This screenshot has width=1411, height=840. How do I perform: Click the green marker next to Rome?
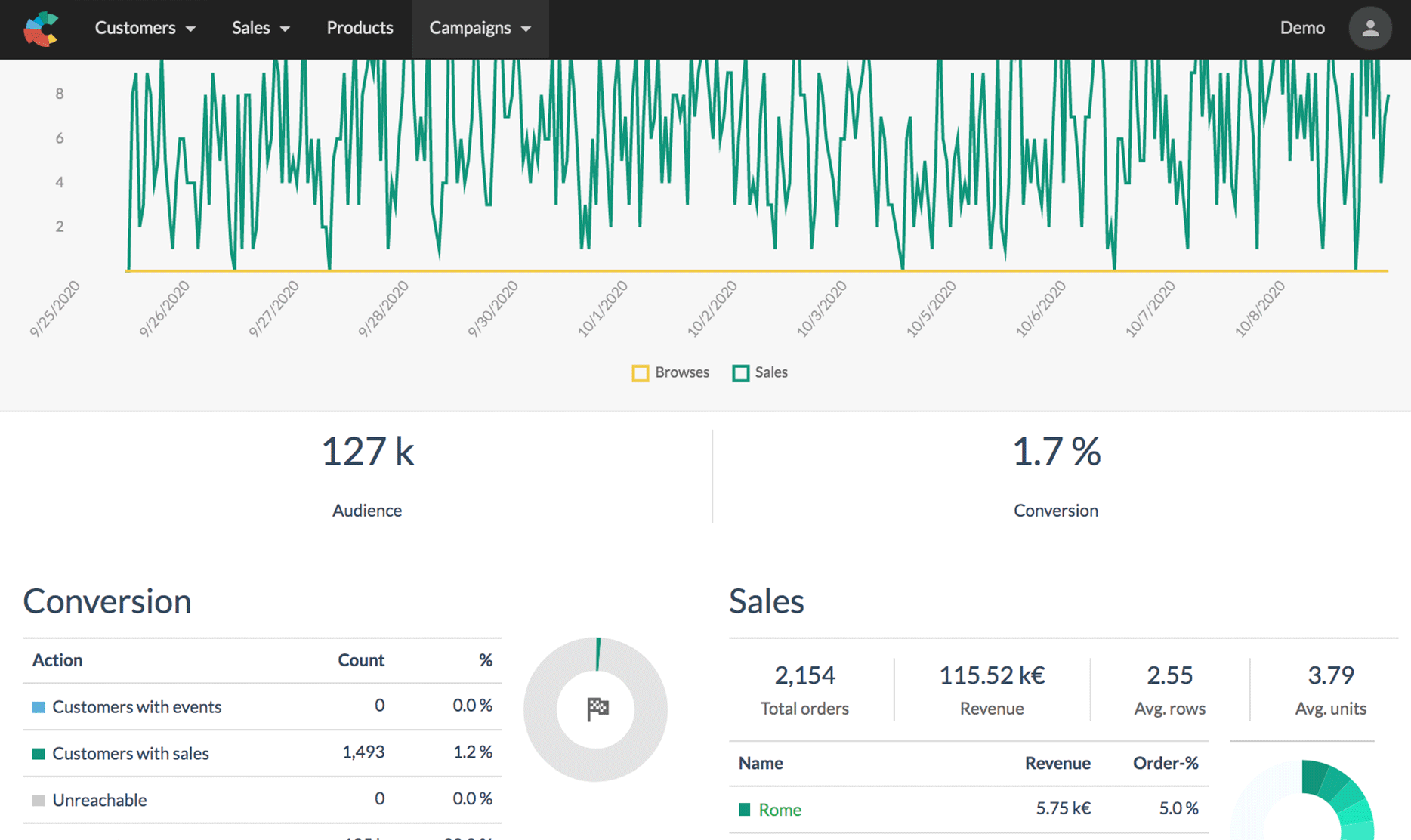tap(743, 809)
